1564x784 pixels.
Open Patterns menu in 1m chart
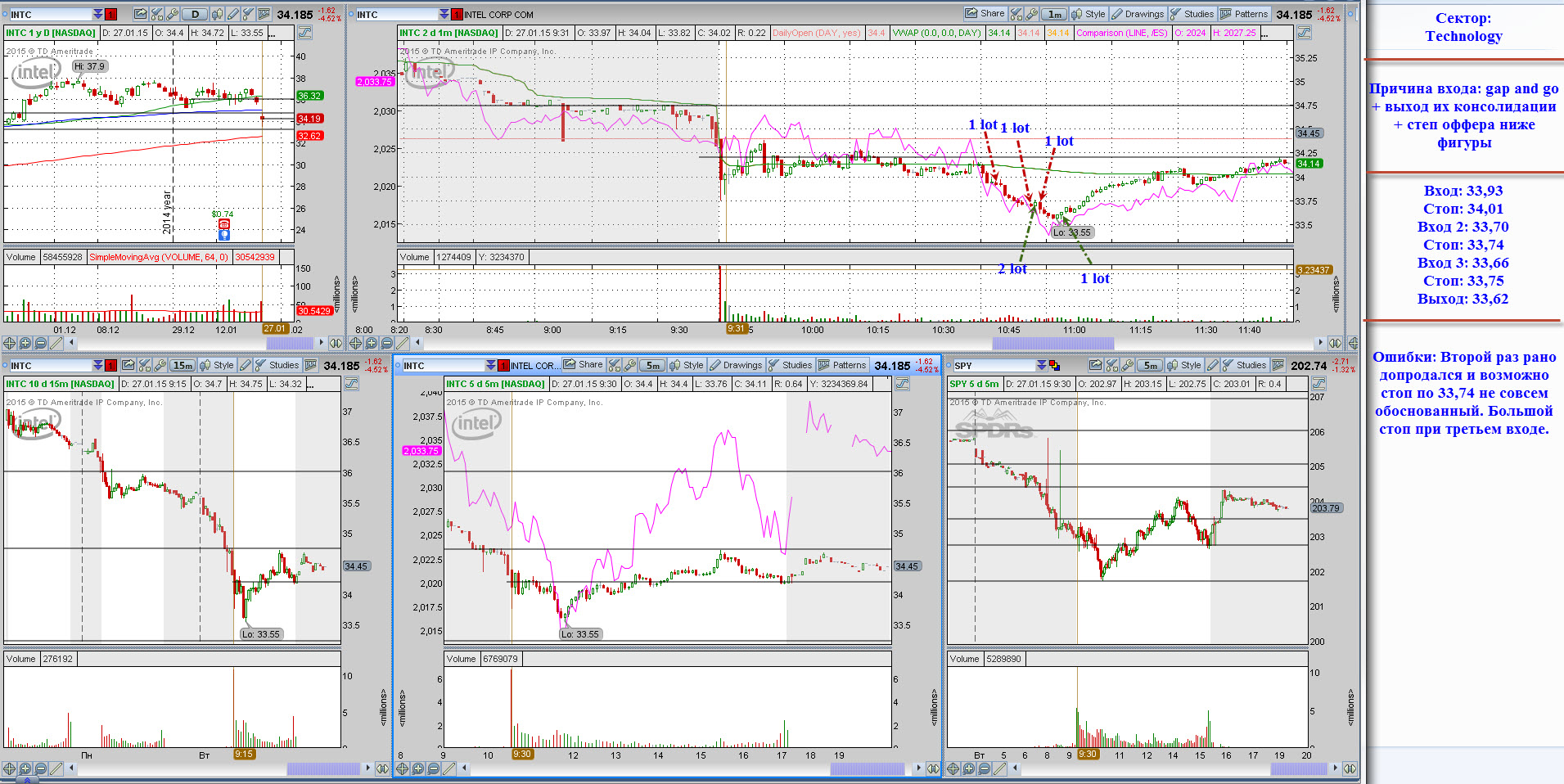(1244, 13)
